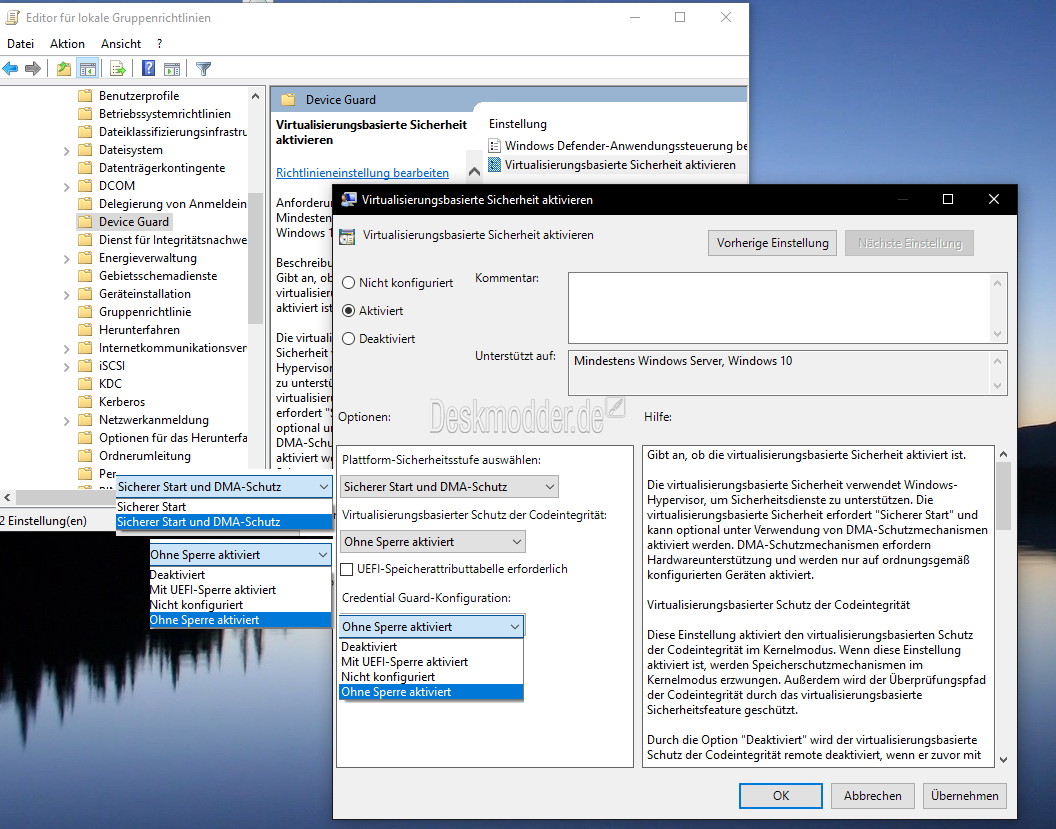Expand the iSCSI tree node

[x=66, y=366]
